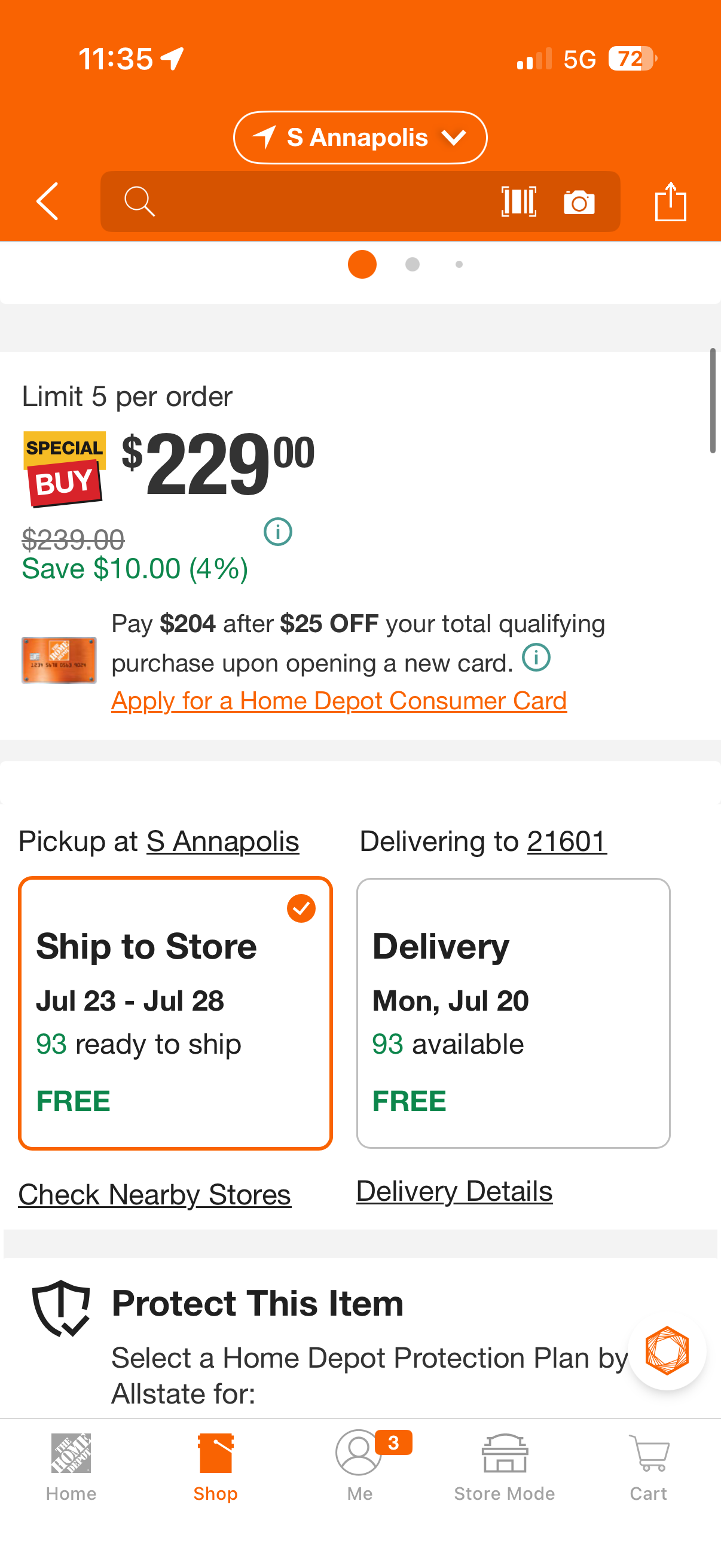Open Check Nearby Stores link
The image size is (721, 1568).
point(155,1194)
